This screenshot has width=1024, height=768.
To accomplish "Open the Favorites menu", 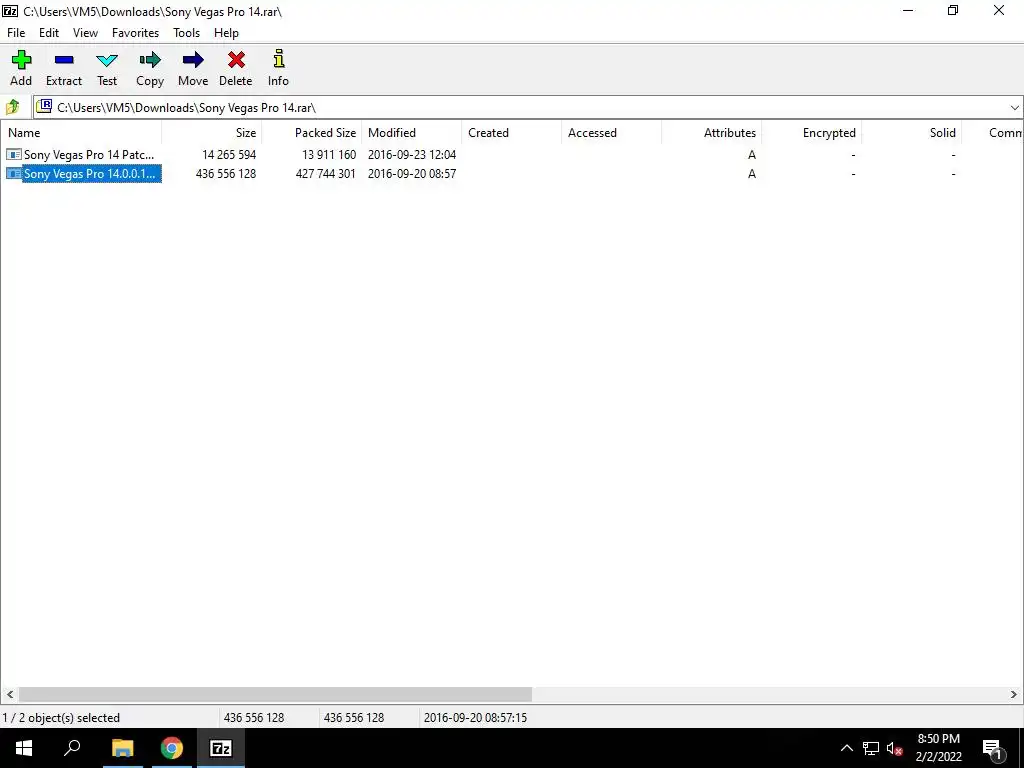I will coord(135,33).
